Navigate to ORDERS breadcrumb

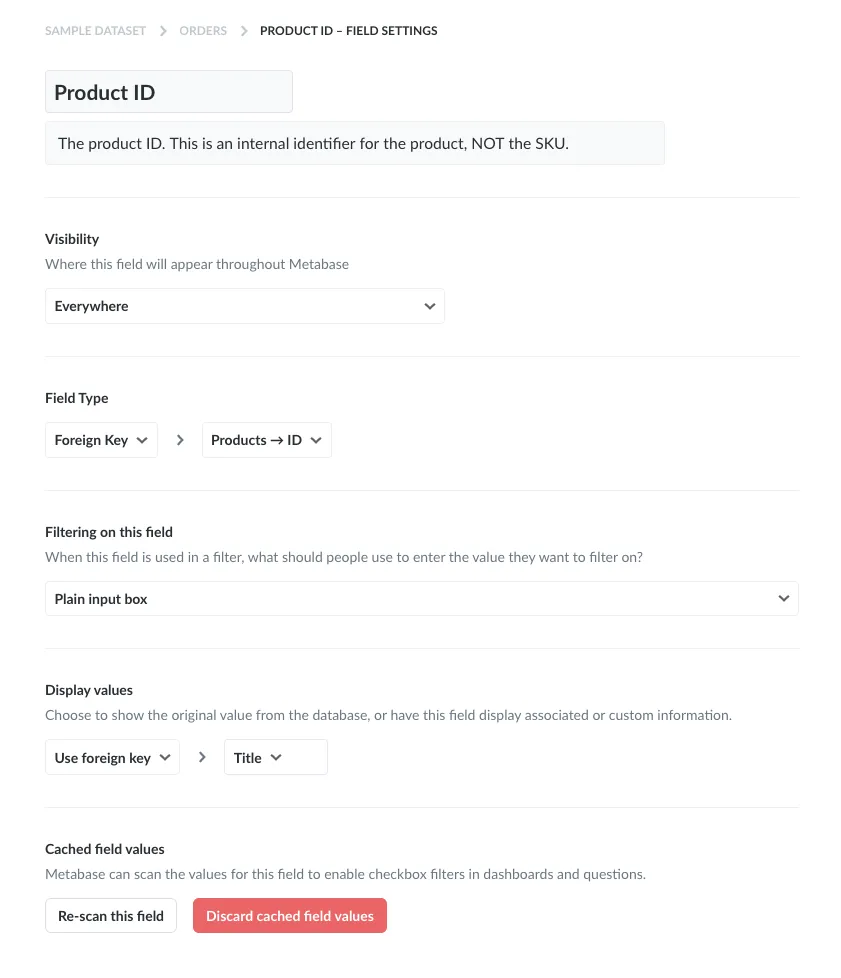[203, 31]
